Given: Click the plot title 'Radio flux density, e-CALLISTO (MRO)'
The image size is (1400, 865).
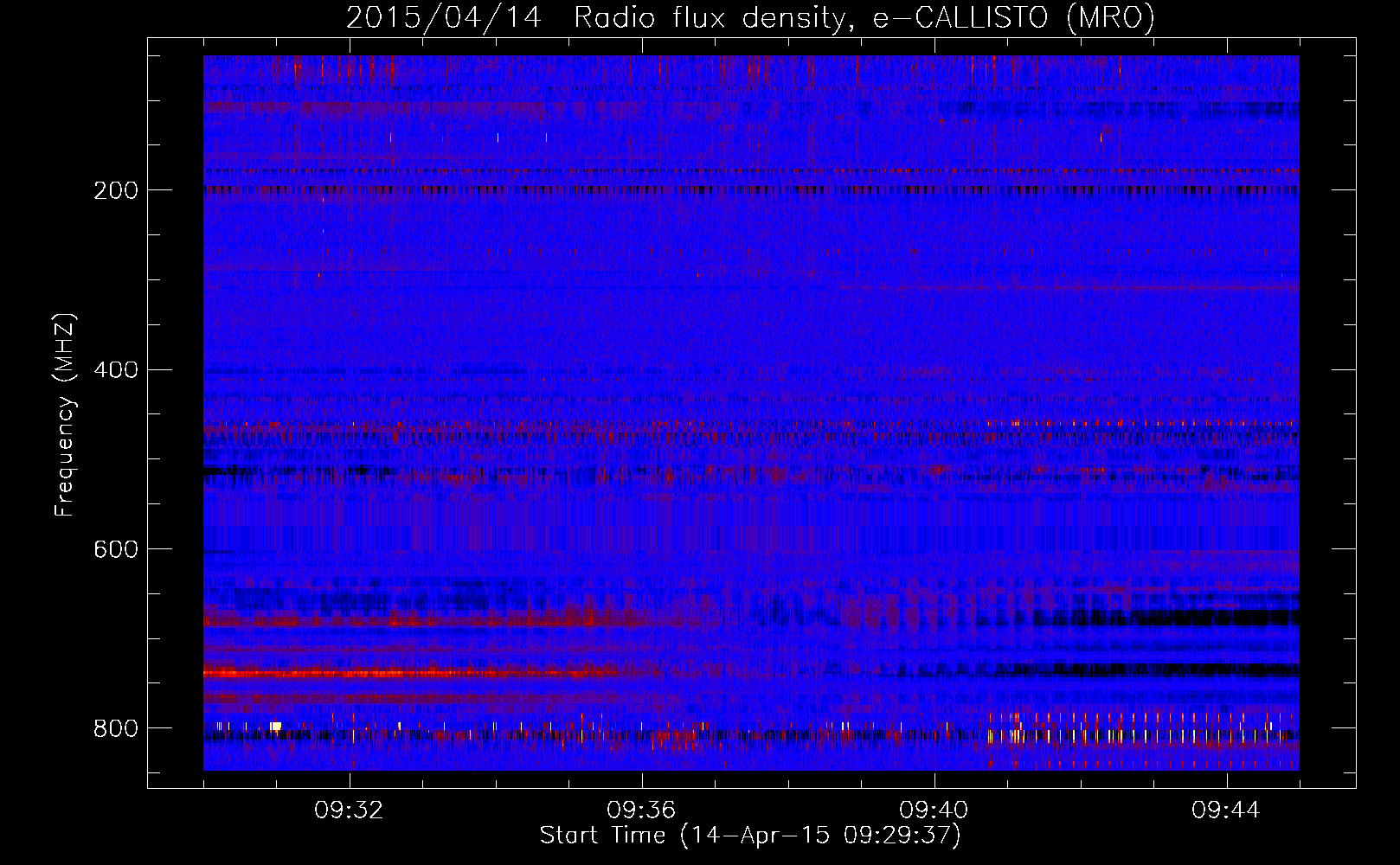Looking at the screenshot, I should pyautogui.click(x=864, y=17).
